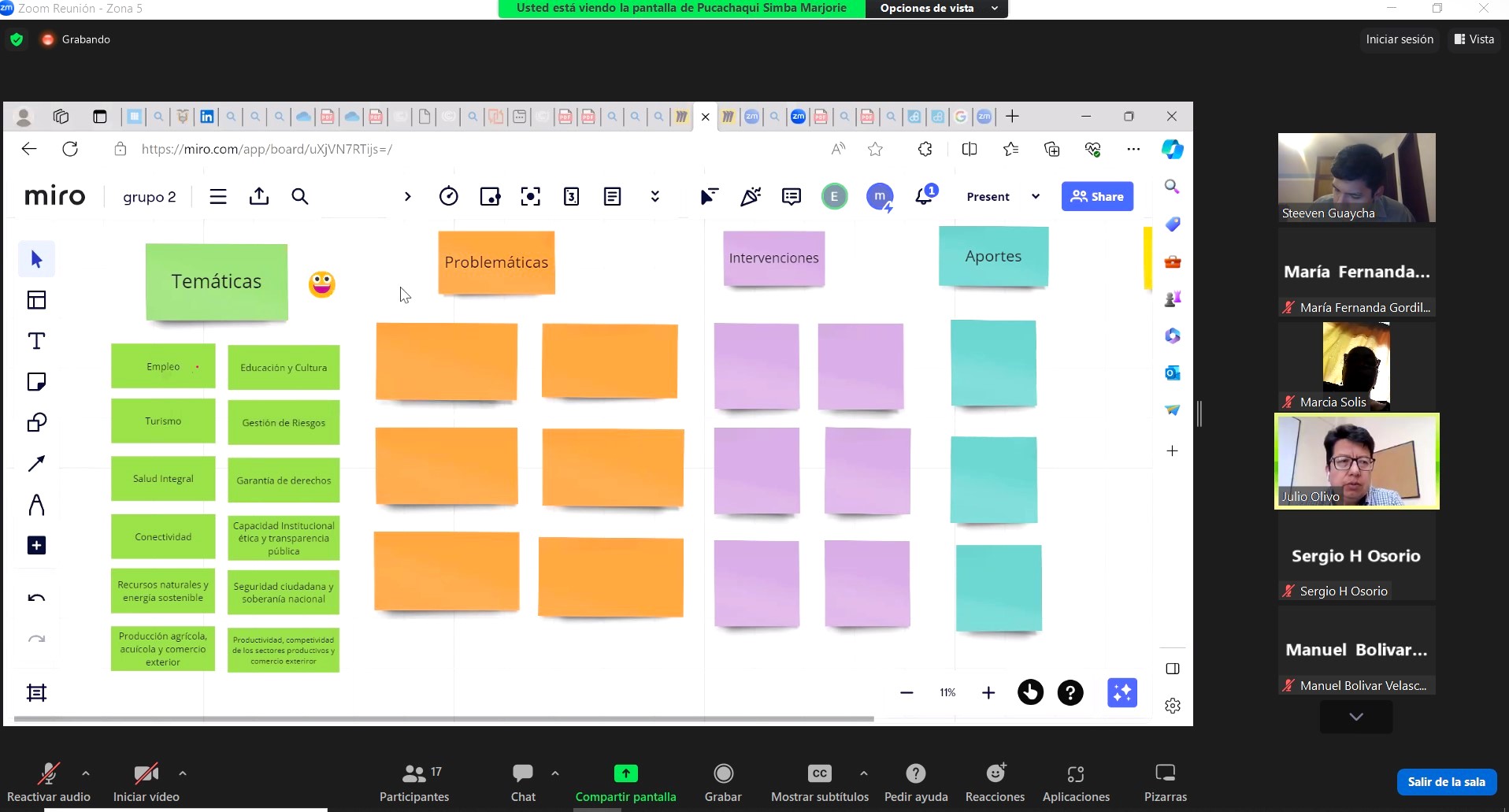Click the blue Share button in Miro

coord(1097,197)
